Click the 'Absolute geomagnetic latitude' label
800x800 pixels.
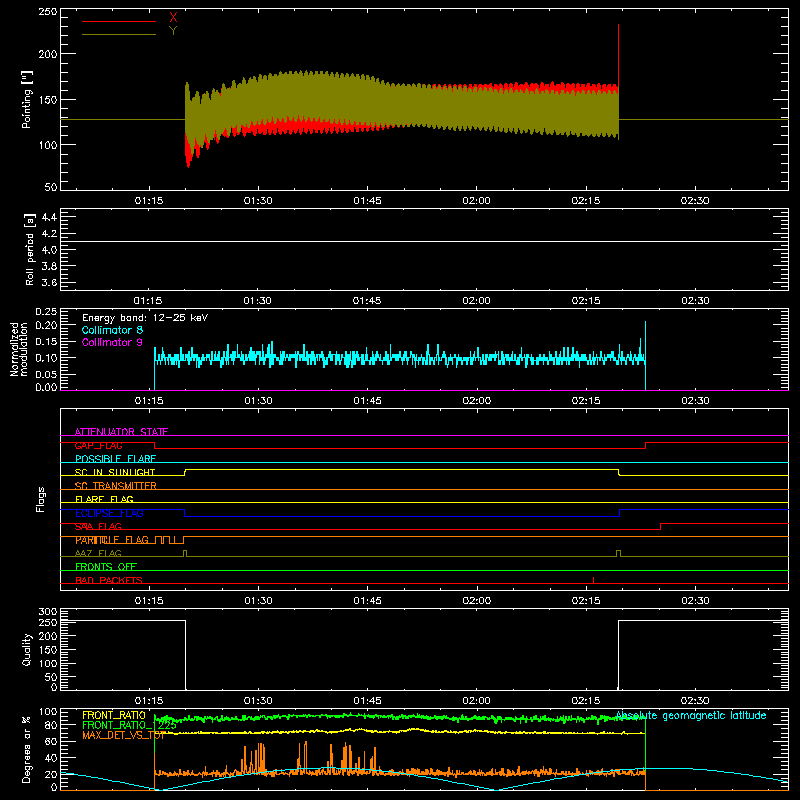tap(691, 715)
